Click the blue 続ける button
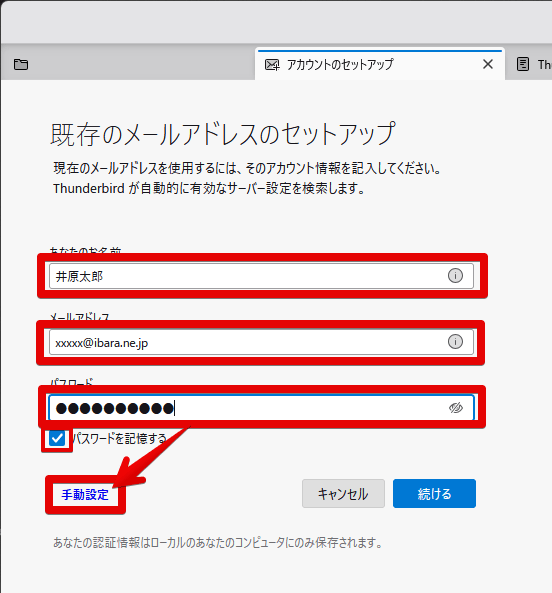Image resolution: width=552 pixels, height=593 pixels. coord(434,494)
